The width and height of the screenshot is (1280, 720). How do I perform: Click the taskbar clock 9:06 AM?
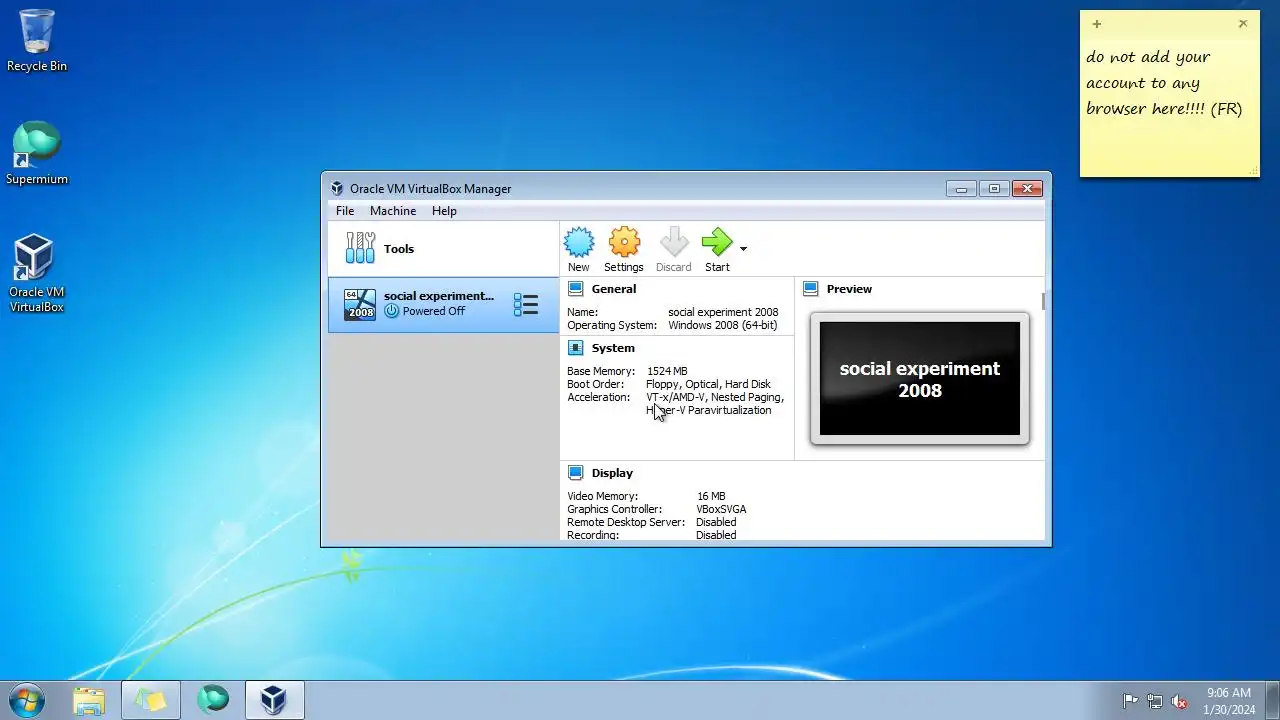pyautogui.click(x=1229, y=700)
